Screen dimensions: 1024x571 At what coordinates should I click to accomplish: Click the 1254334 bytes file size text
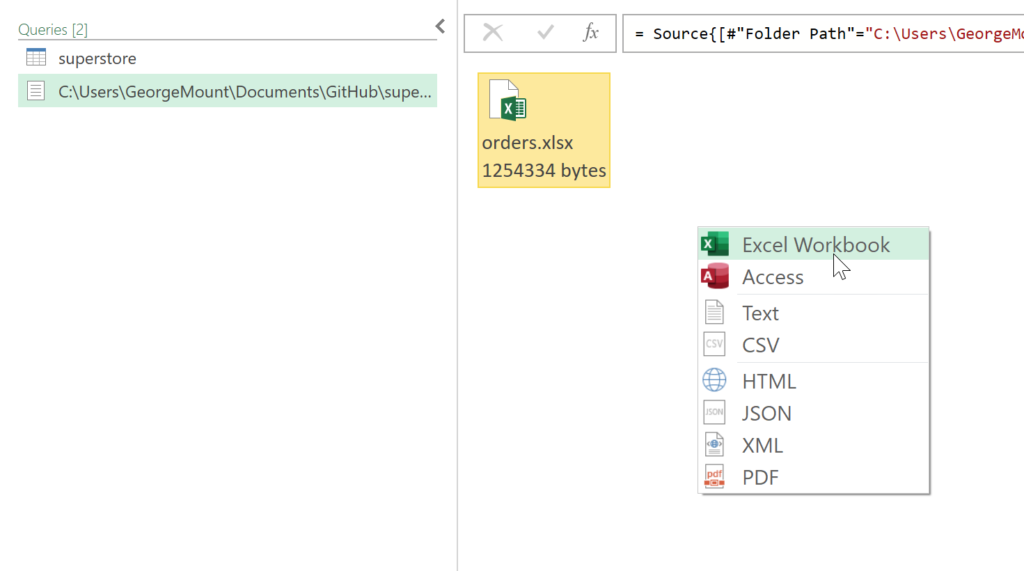click(x=543, y=170)
